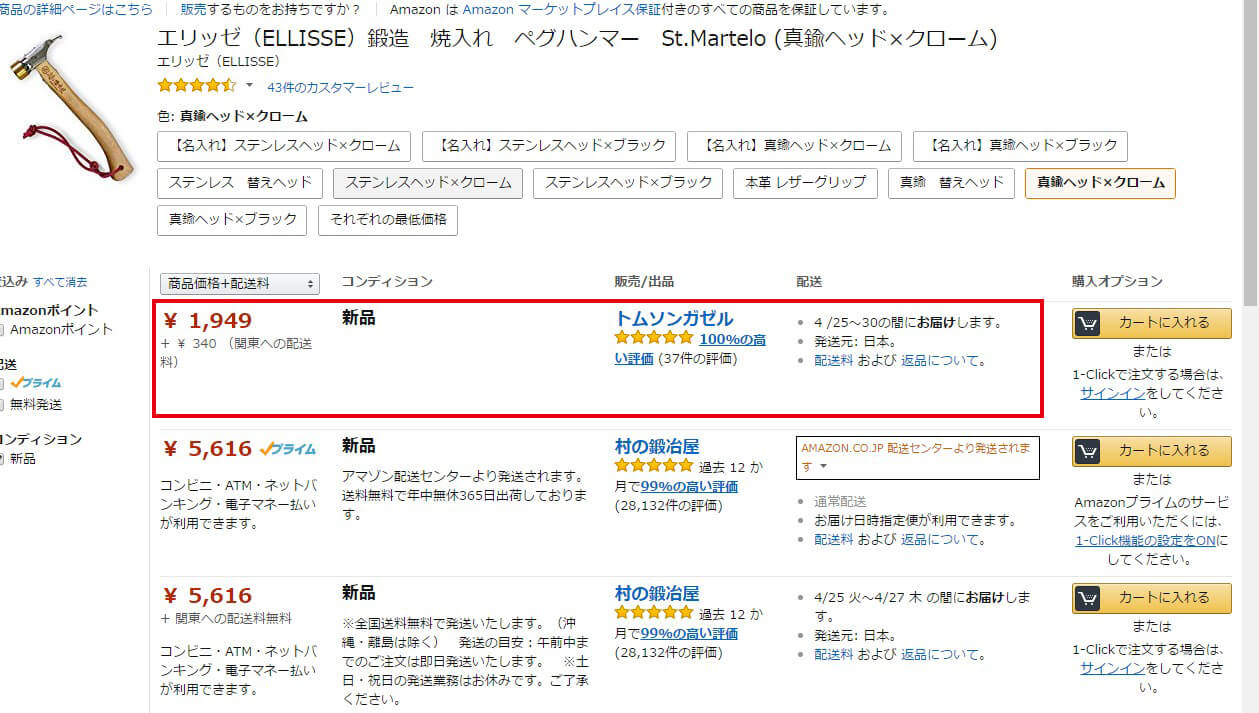Click cart icon on Prime offer button
This screenshot has height=713, width=1259.
[1088, 450]
